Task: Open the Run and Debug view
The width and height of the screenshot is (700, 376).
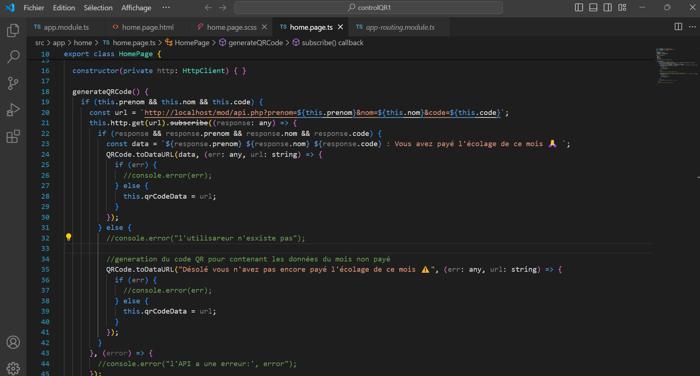Action: pyautogui.click(x=13, y=109)
